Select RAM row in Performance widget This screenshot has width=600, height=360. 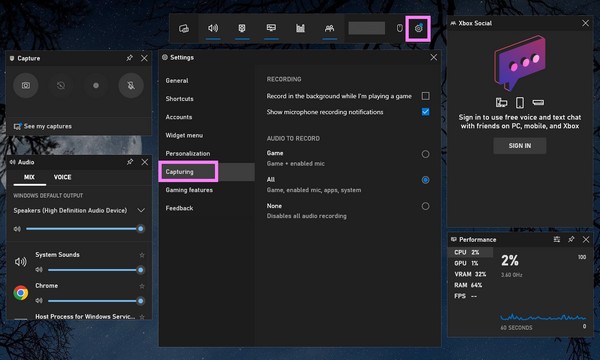[470, 285]
